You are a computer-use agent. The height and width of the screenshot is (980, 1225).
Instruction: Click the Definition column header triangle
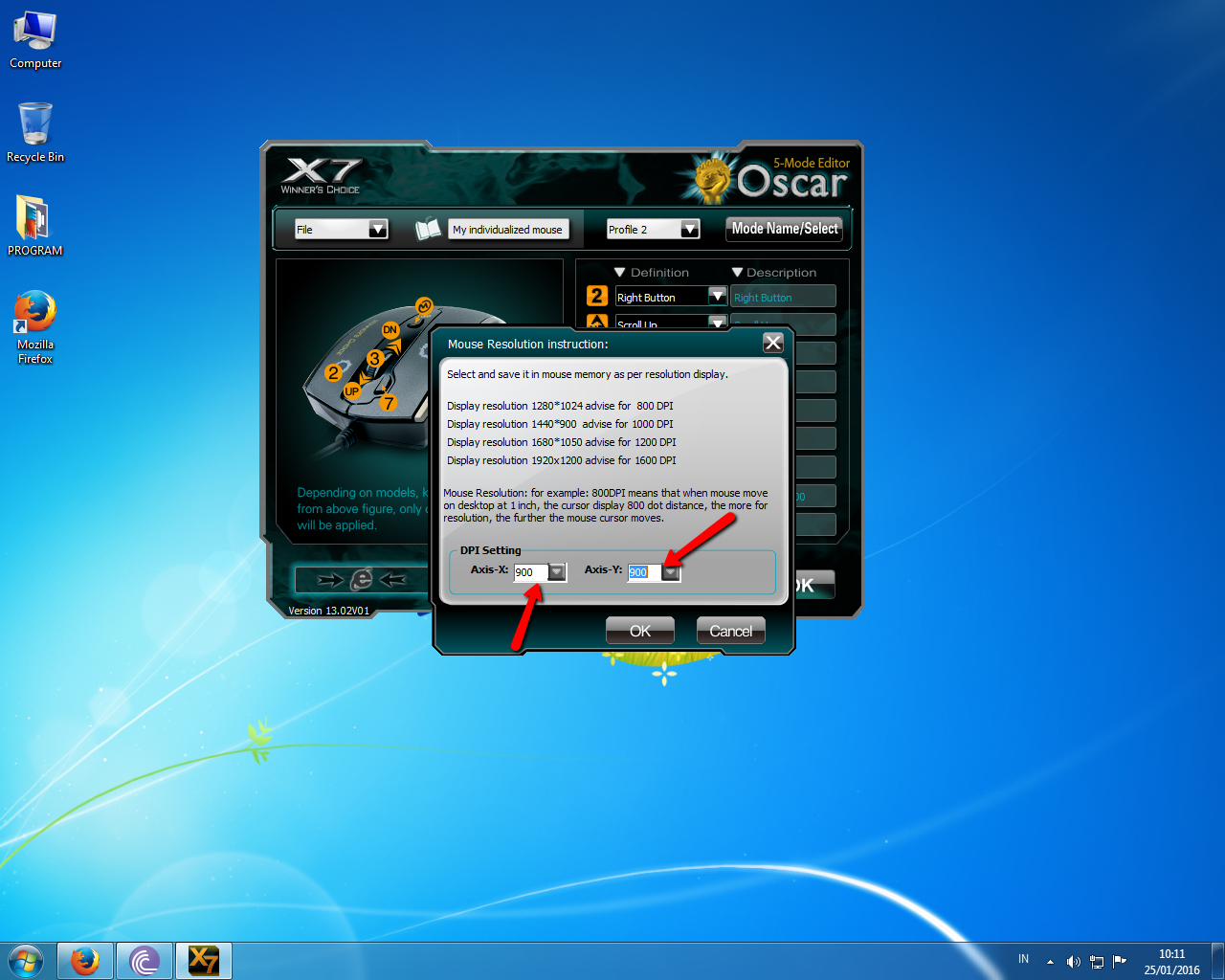(619, 273)
